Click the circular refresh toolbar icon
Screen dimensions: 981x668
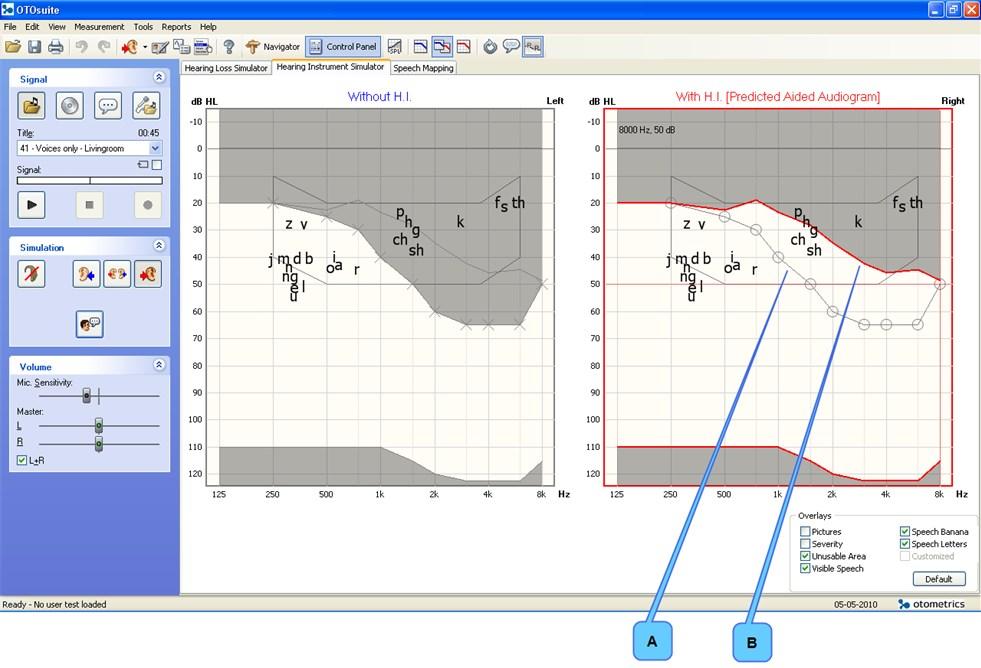click(x=490, y=46)
